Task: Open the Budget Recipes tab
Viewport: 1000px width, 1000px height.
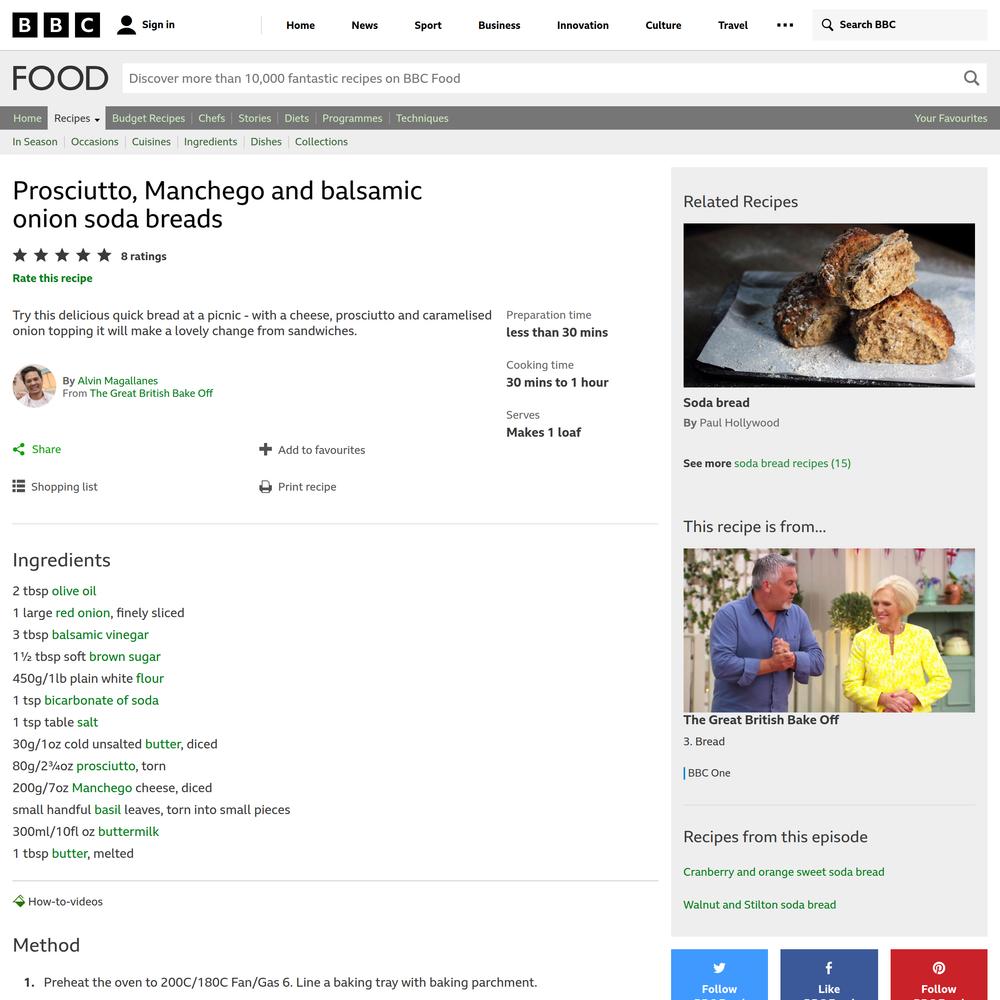Action: pyautogui.click(x=149, y=118)
